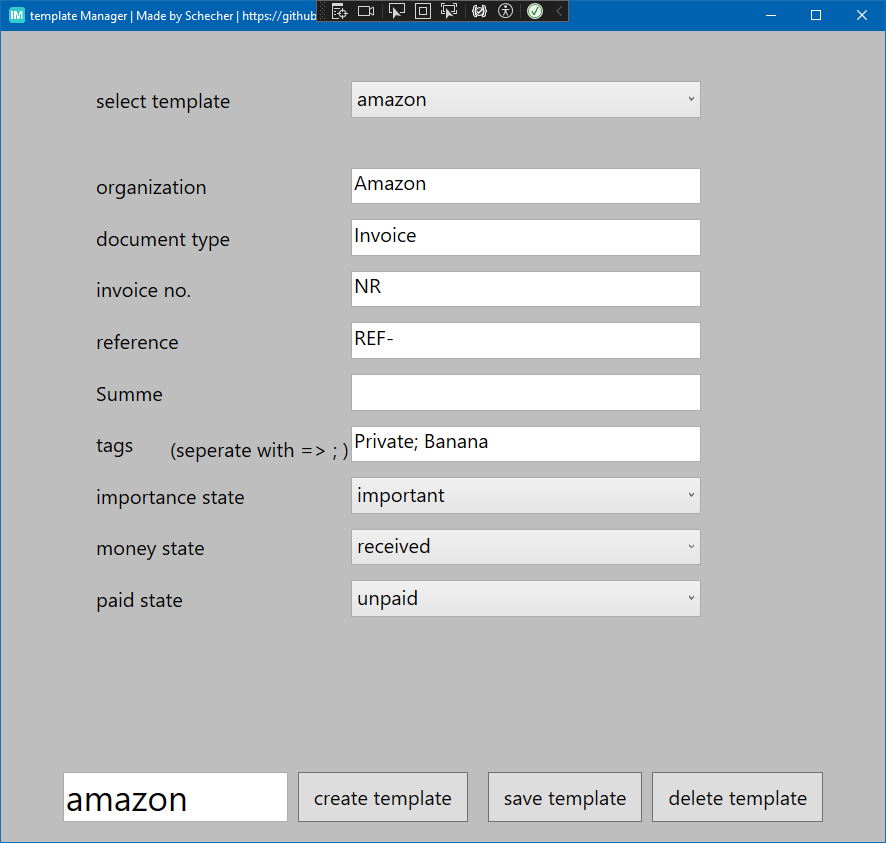Click the camera icon in debug toolbar
This screenshot has width=886, height=843.
[x=366, y=11]
